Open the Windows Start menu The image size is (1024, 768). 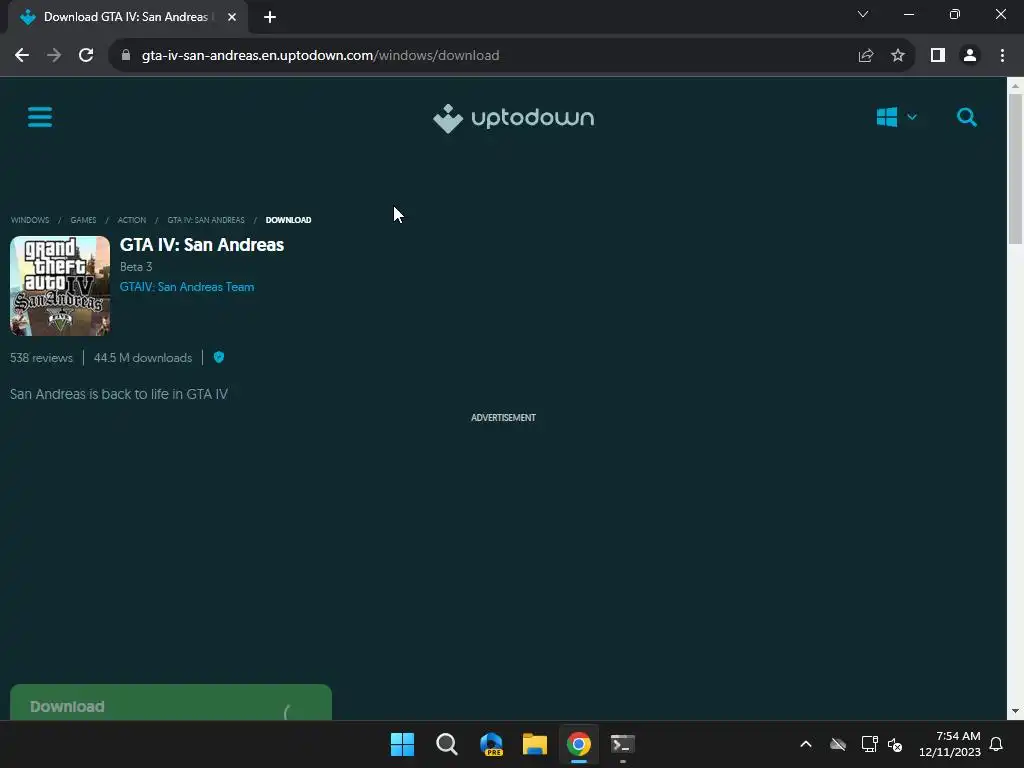402,744
